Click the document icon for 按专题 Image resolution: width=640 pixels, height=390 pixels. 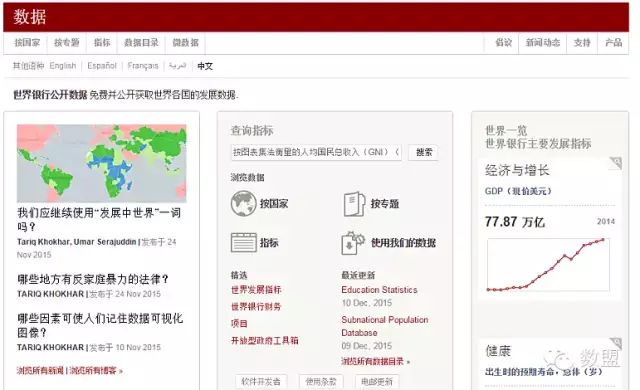coord(354,204)
